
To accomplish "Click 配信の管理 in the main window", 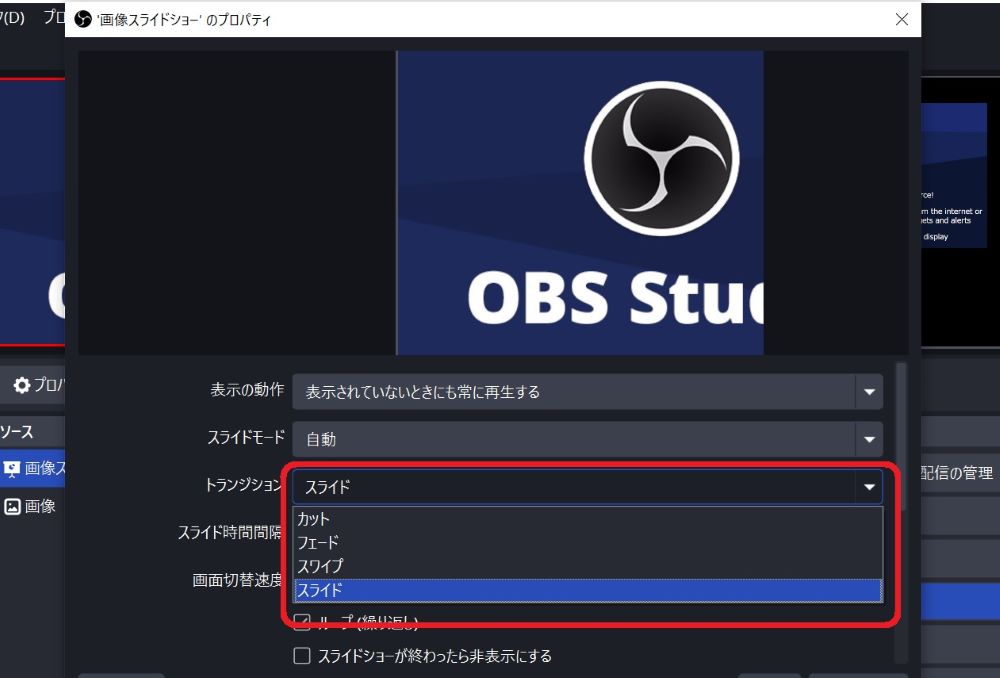I will click(957, 473).
